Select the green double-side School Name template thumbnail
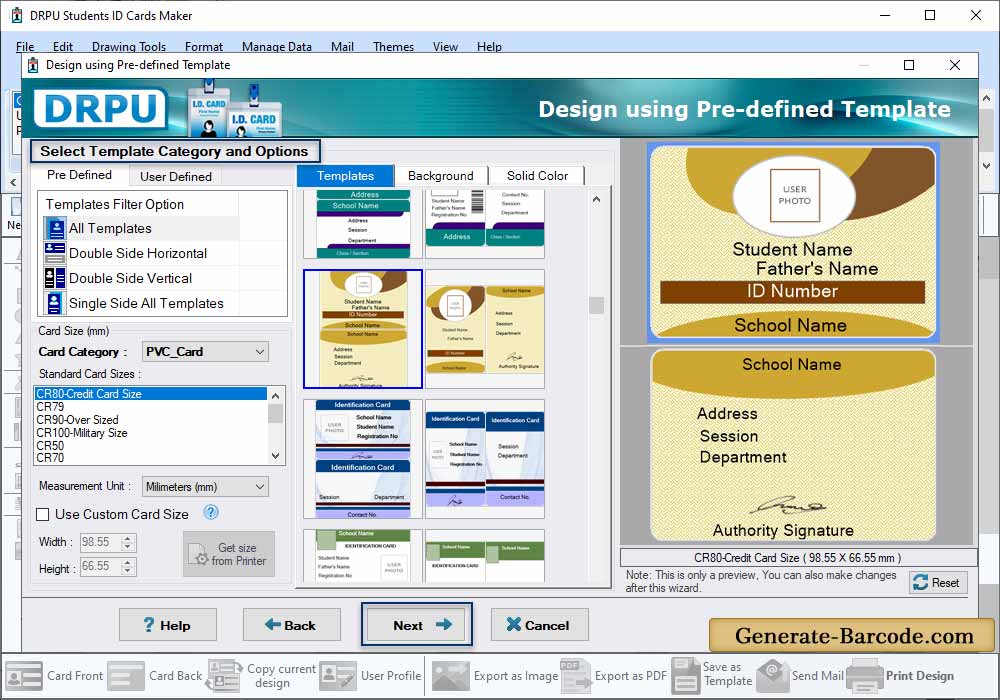The height and width of the screenshot is (700, 1000). click(485, 555)
